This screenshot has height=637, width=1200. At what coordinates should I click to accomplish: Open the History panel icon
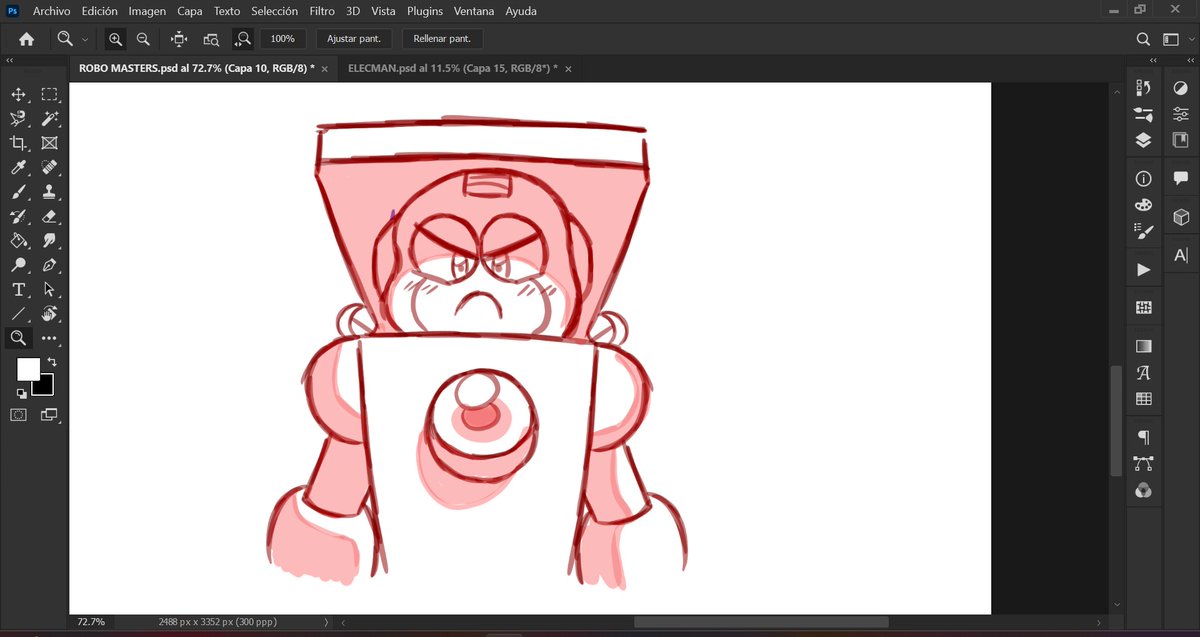1143,88
